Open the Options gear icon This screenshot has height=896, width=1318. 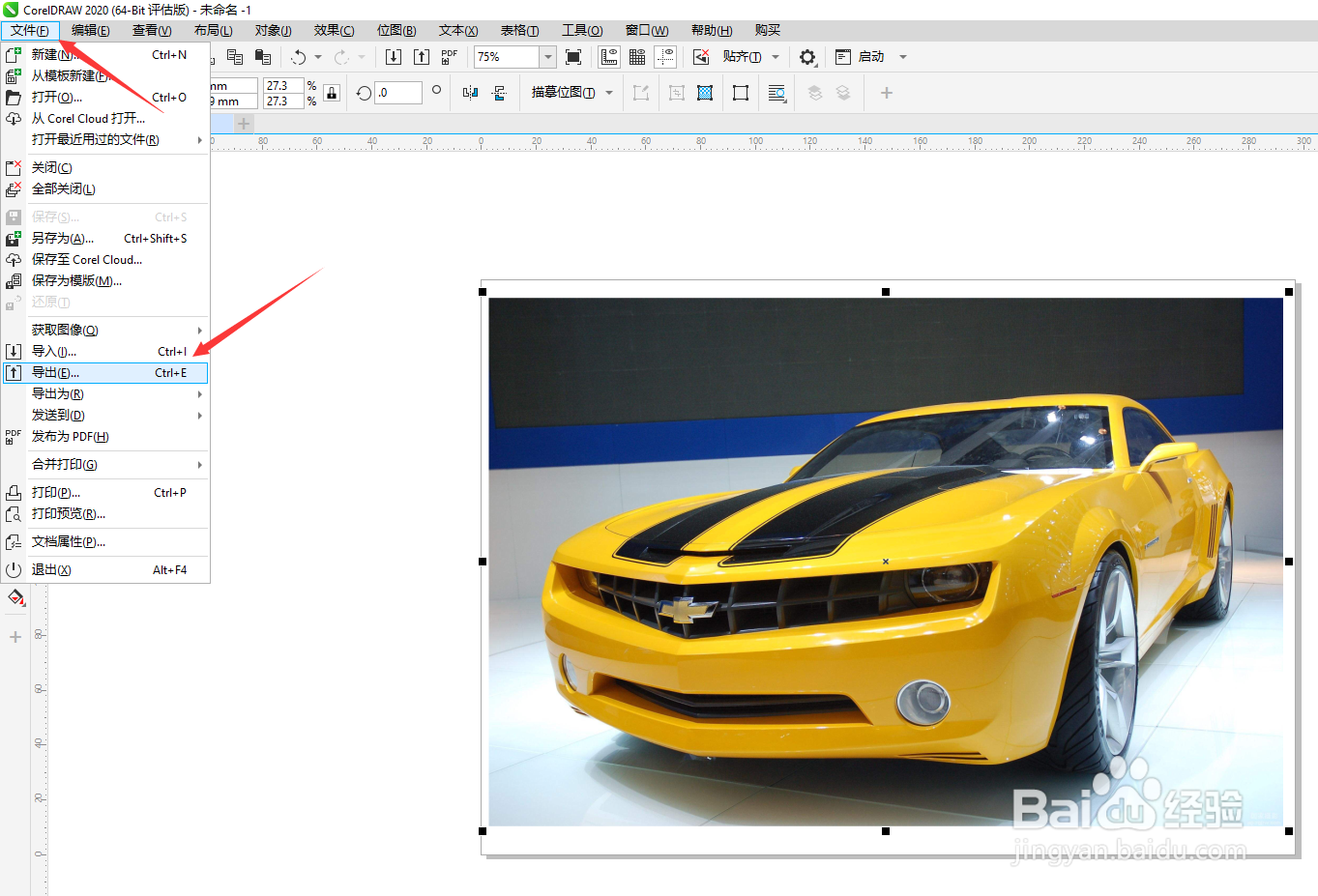(x=807, y=57)
